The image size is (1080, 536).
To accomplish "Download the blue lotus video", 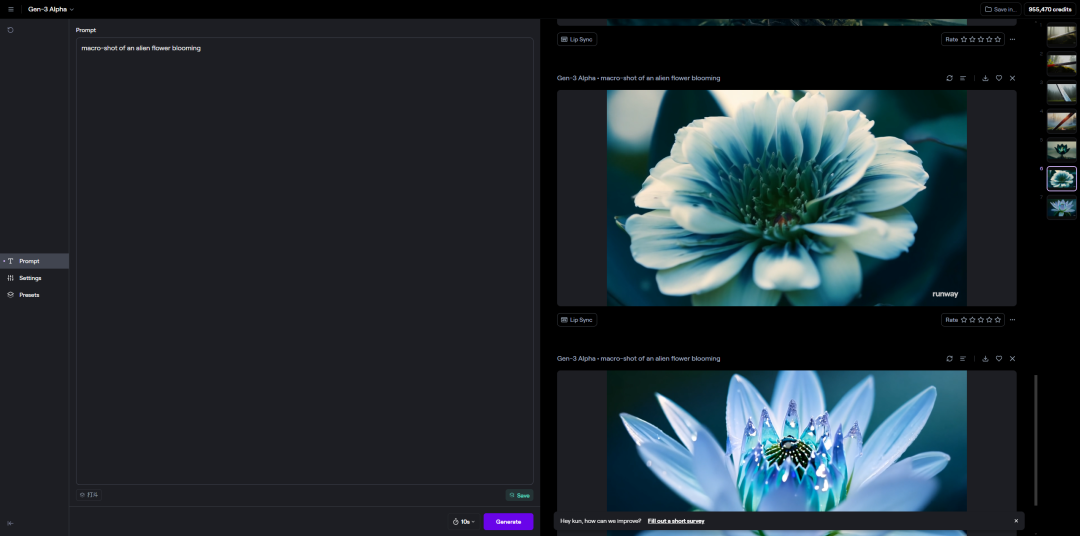I will point(985,358).
